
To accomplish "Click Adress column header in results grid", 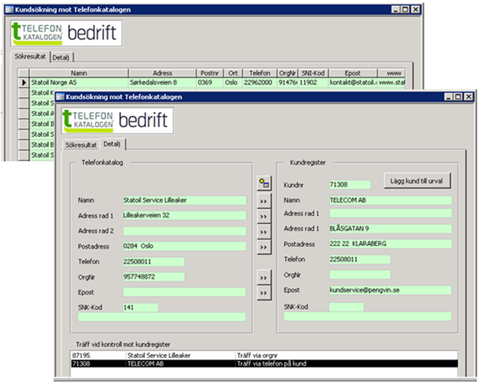I will point(162,73).
